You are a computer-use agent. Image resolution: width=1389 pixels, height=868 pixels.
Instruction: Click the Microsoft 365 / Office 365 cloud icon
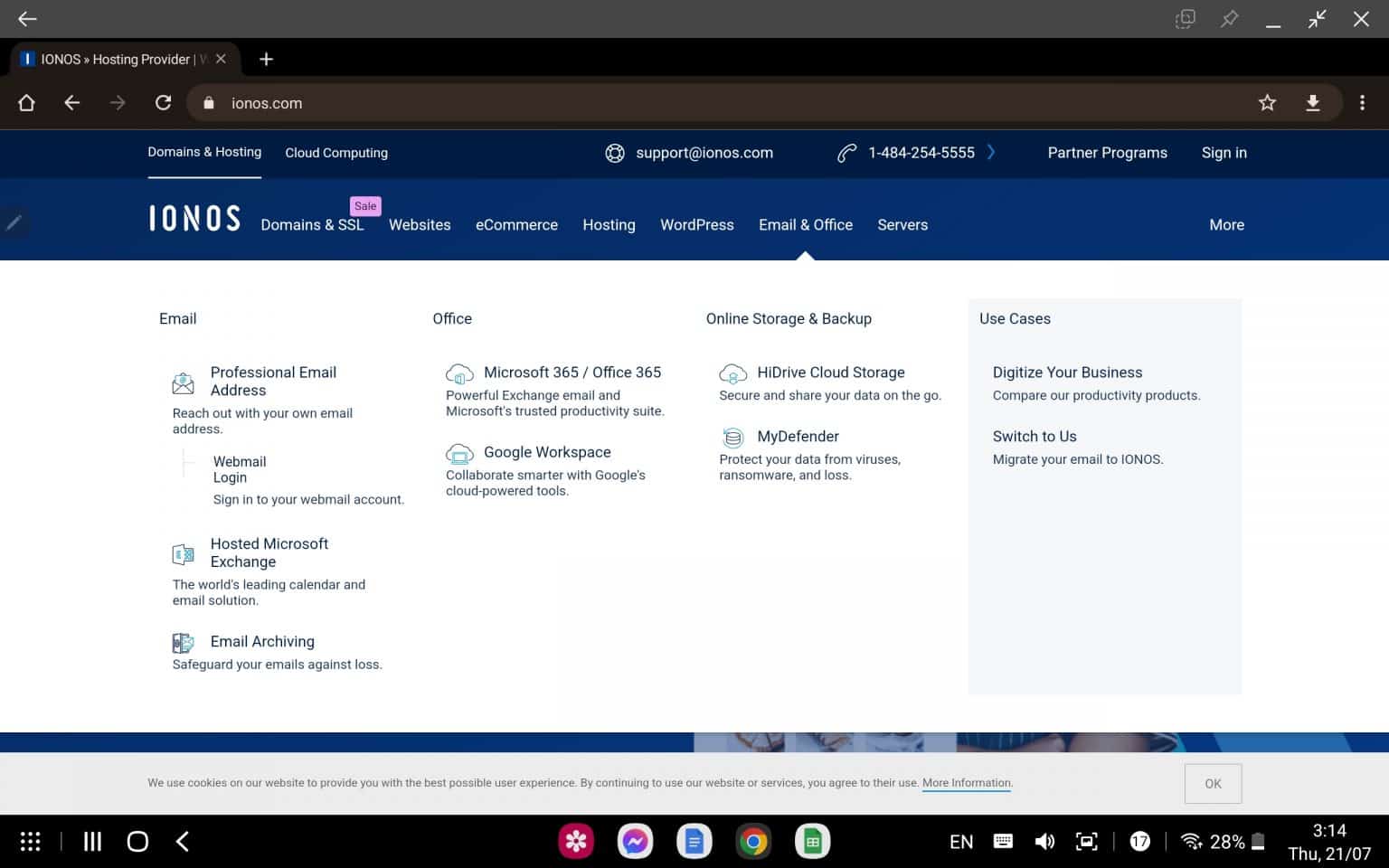(x=459, y=373)
